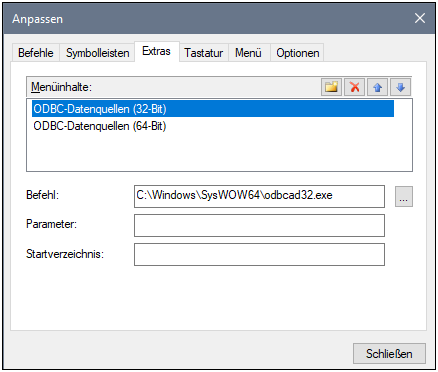This screenshot has width=438, height=372.
Task: Switch to the Optionen tab
Action: coord(297,53)
